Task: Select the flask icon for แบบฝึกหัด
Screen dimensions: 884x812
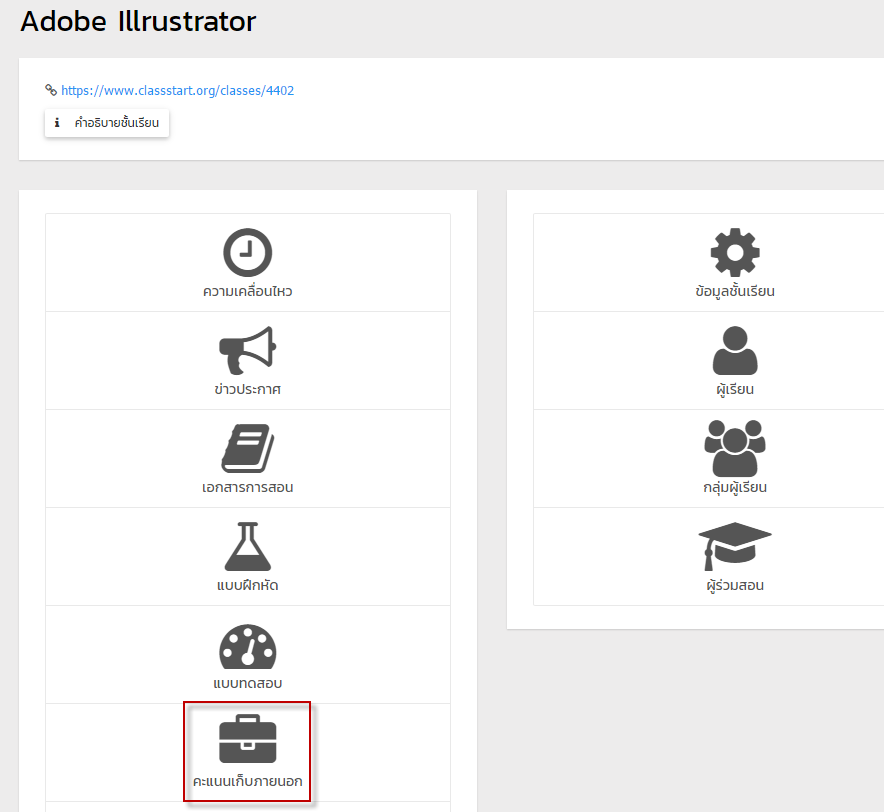Action: [247, 546]
